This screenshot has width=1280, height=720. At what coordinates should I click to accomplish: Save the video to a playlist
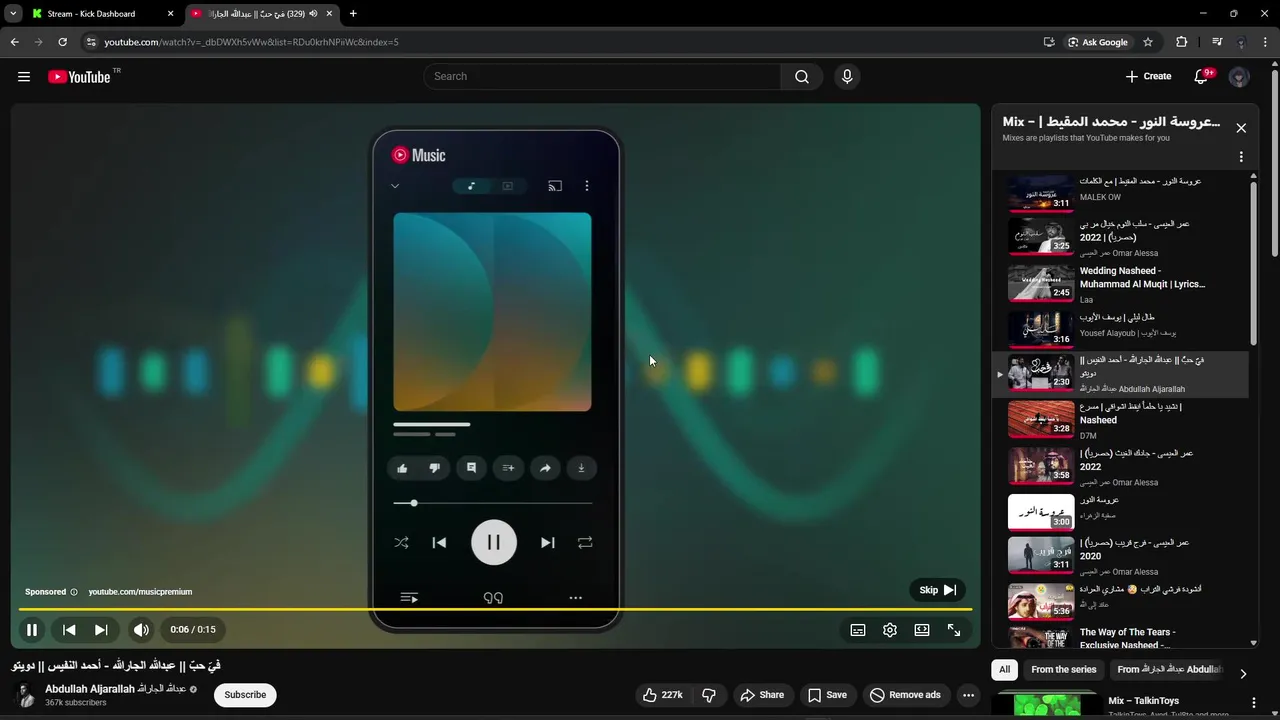click(x=827, y=695)
